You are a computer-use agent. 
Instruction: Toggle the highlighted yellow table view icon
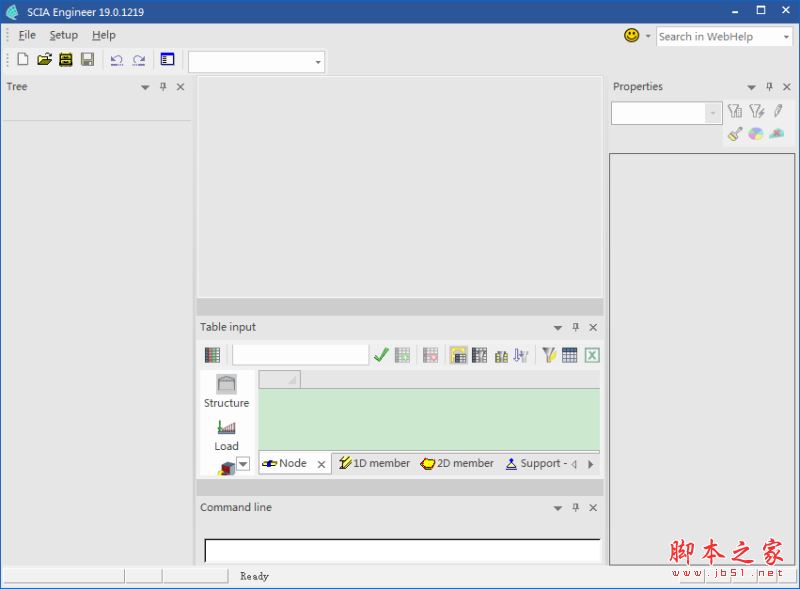point(458,355)
